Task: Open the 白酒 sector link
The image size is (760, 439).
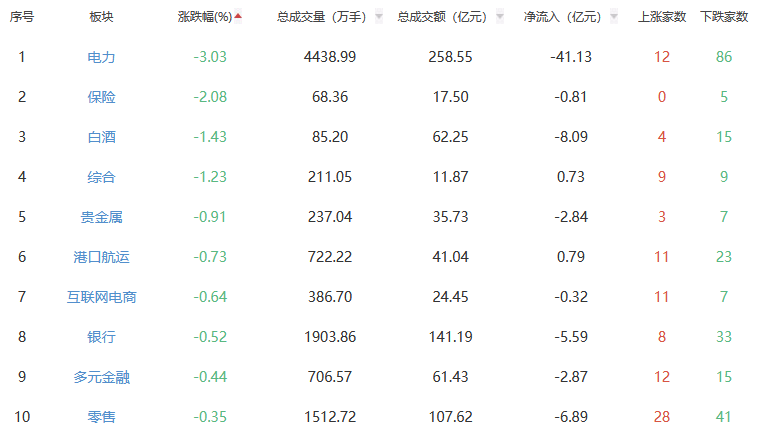Action: click(x=101, y=137)
